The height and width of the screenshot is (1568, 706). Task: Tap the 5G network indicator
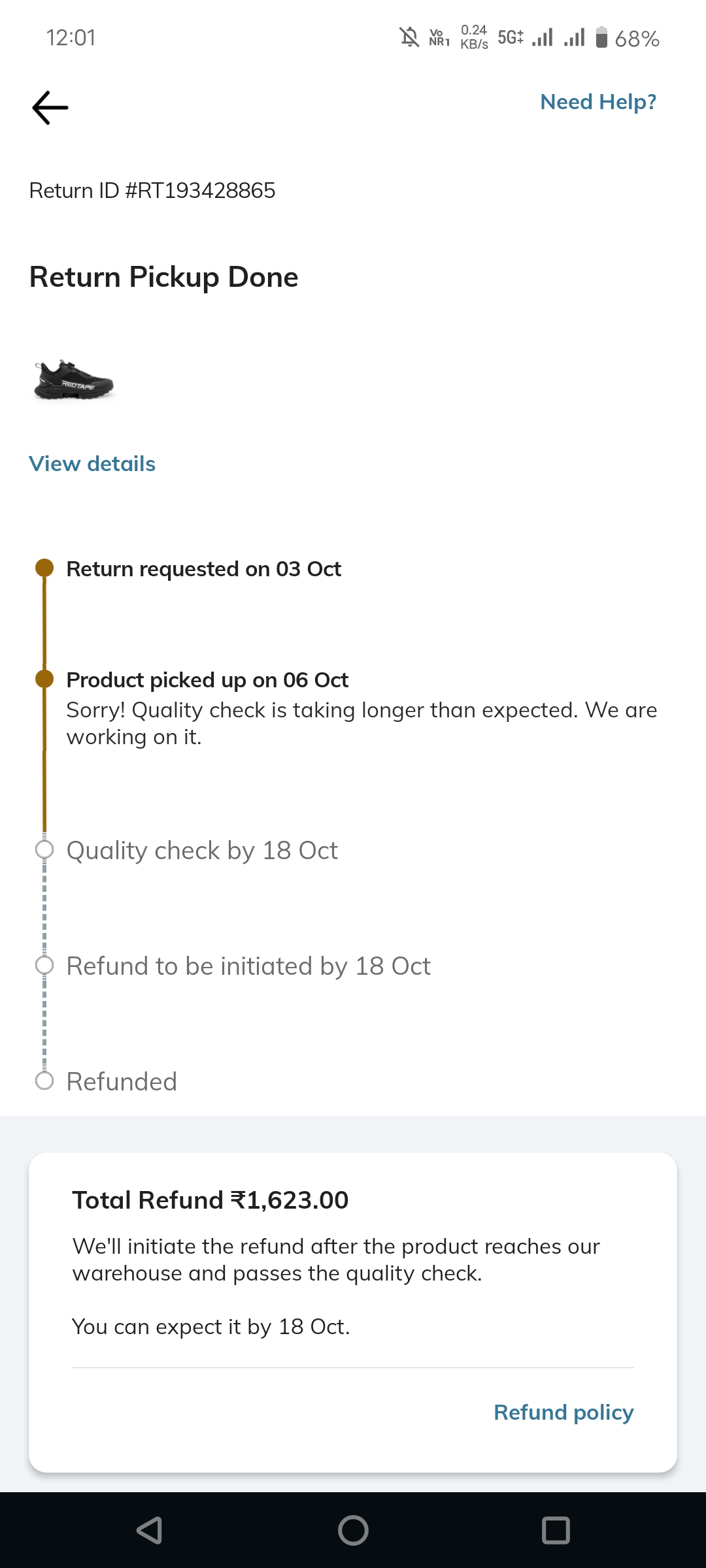[x=511, y=37]
